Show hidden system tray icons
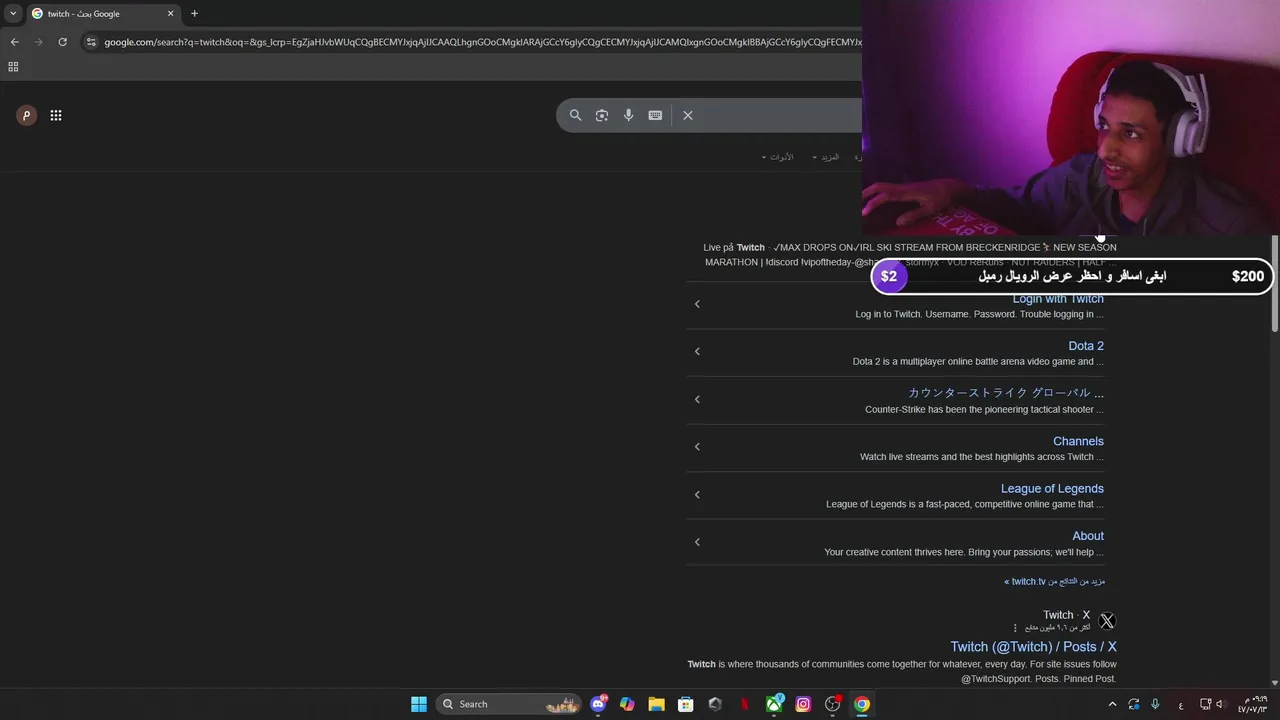 [1112, 704]
